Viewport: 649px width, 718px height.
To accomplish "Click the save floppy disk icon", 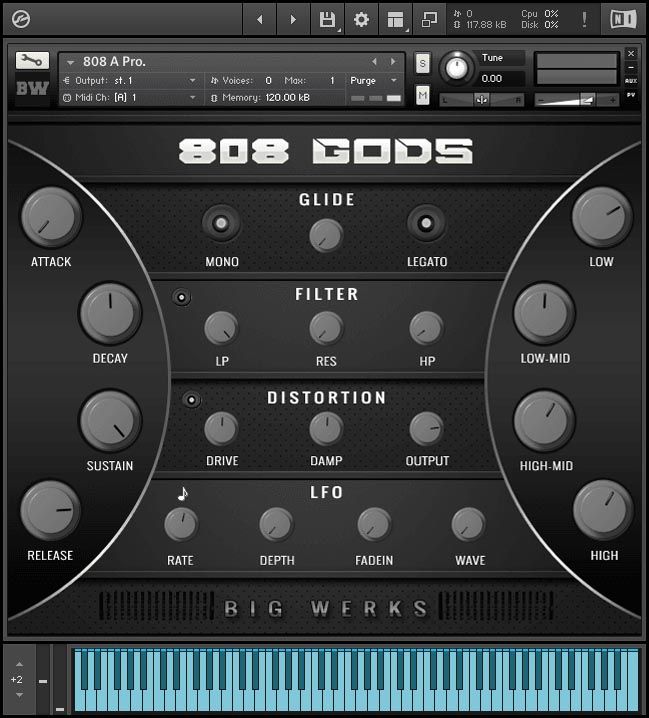I will tap(327, 19).
